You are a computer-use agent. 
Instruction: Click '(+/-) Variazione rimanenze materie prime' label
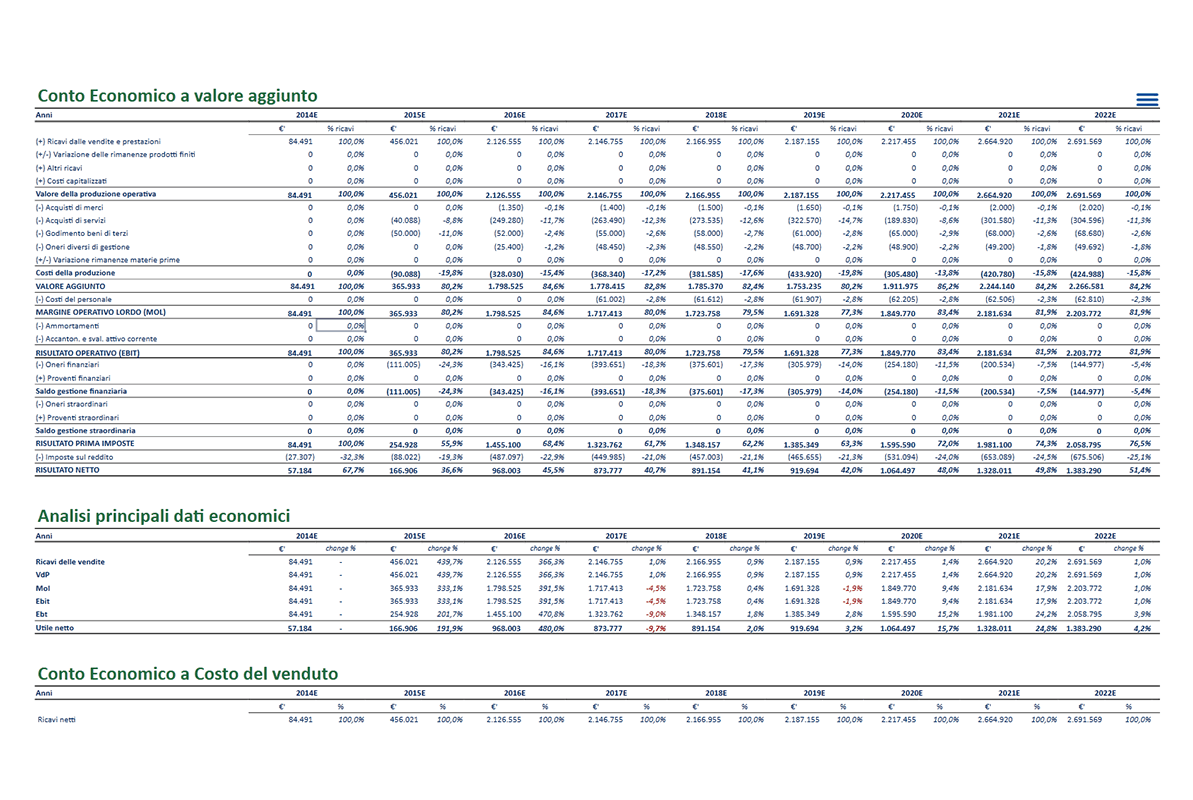click(x=107, y=260)
